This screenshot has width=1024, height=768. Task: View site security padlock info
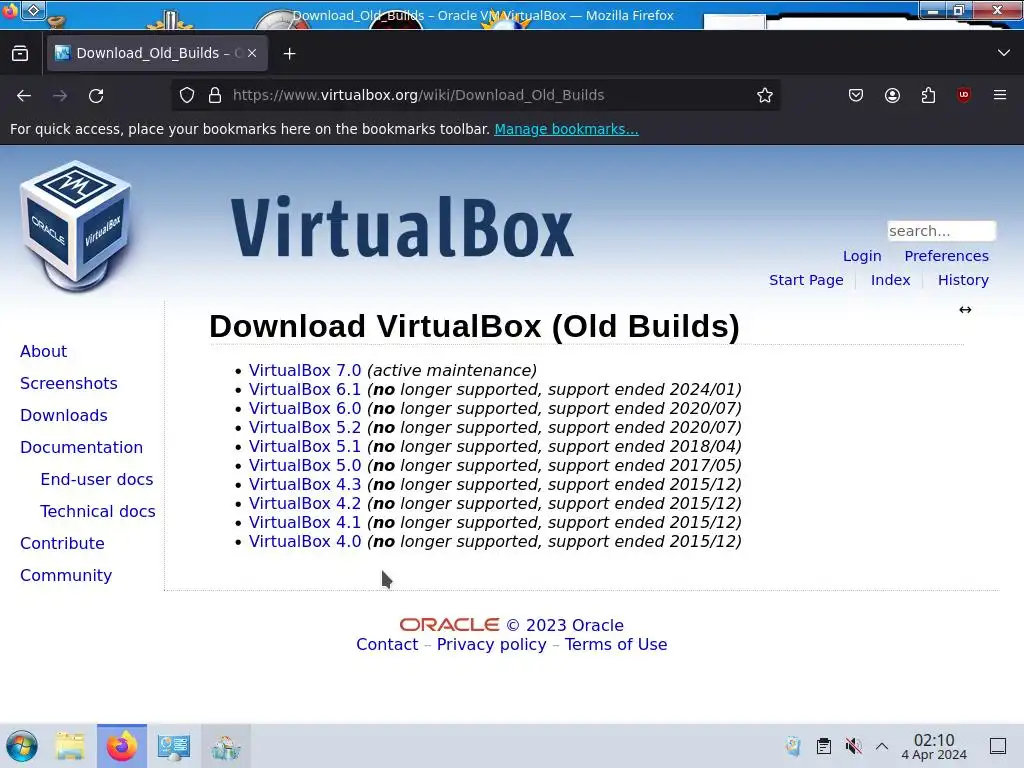click(x=215, y=95)
